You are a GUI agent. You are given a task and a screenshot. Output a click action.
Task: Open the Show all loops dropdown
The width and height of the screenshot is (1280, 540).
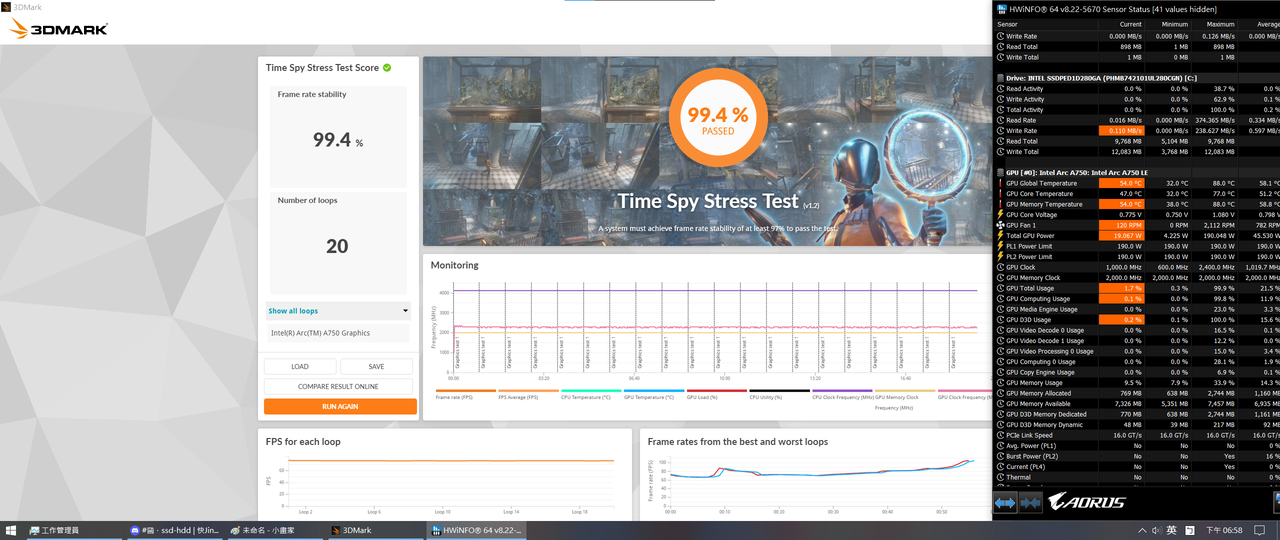[x=338, y=311]
